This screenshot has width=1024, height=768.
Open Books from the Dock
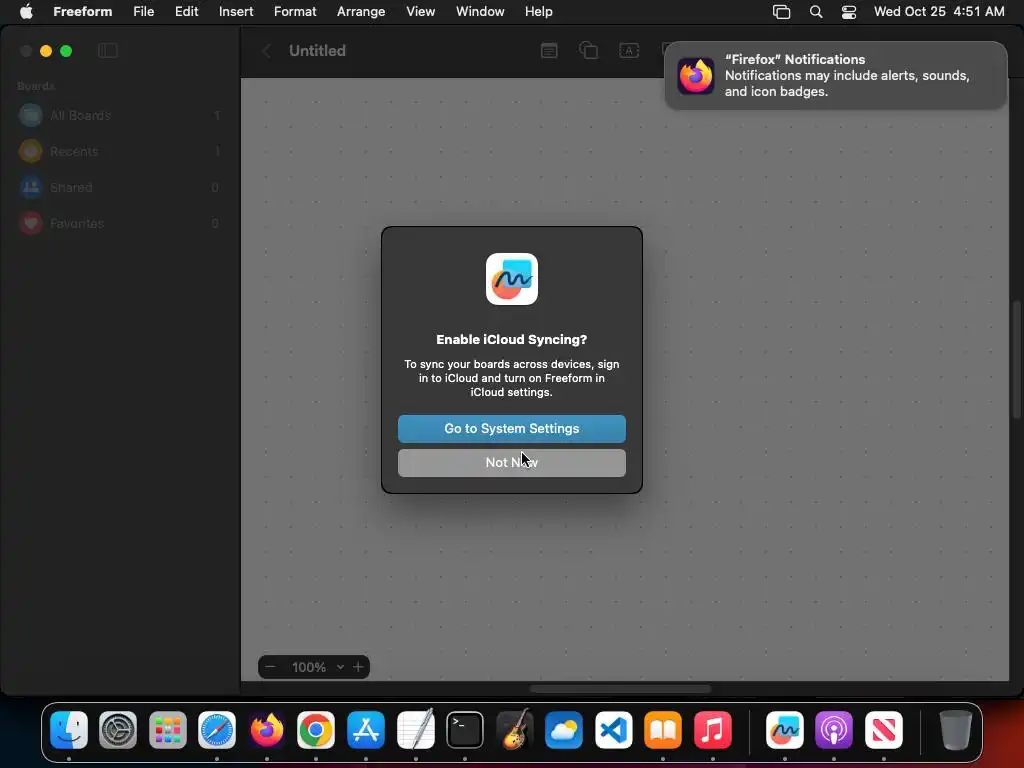coord(663,729)
